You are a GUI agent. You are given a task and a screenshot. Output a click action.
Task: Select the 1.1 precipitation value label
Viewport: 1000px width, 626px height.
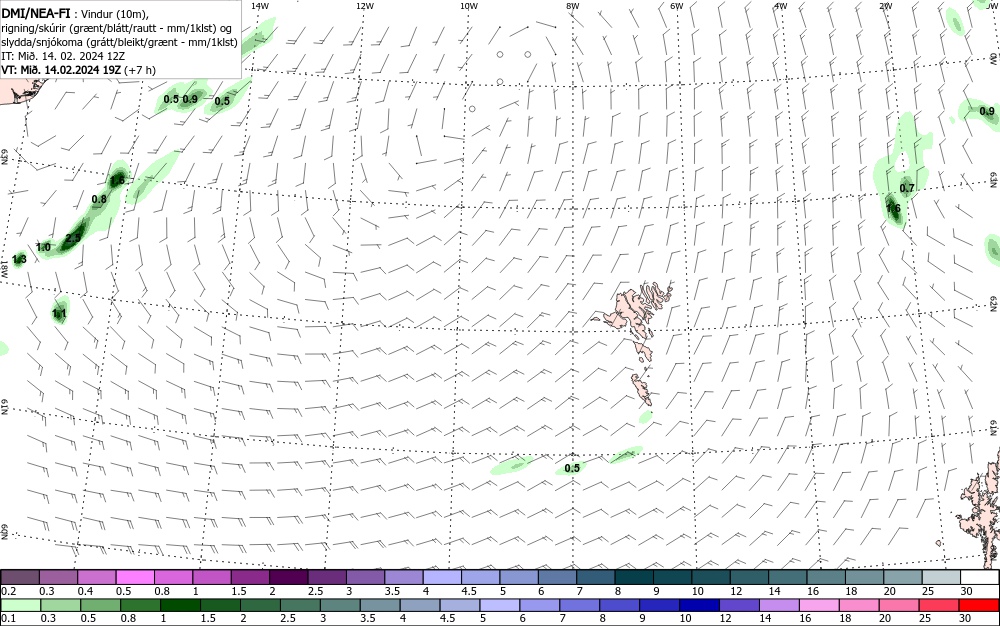click(x=59, y=314)
